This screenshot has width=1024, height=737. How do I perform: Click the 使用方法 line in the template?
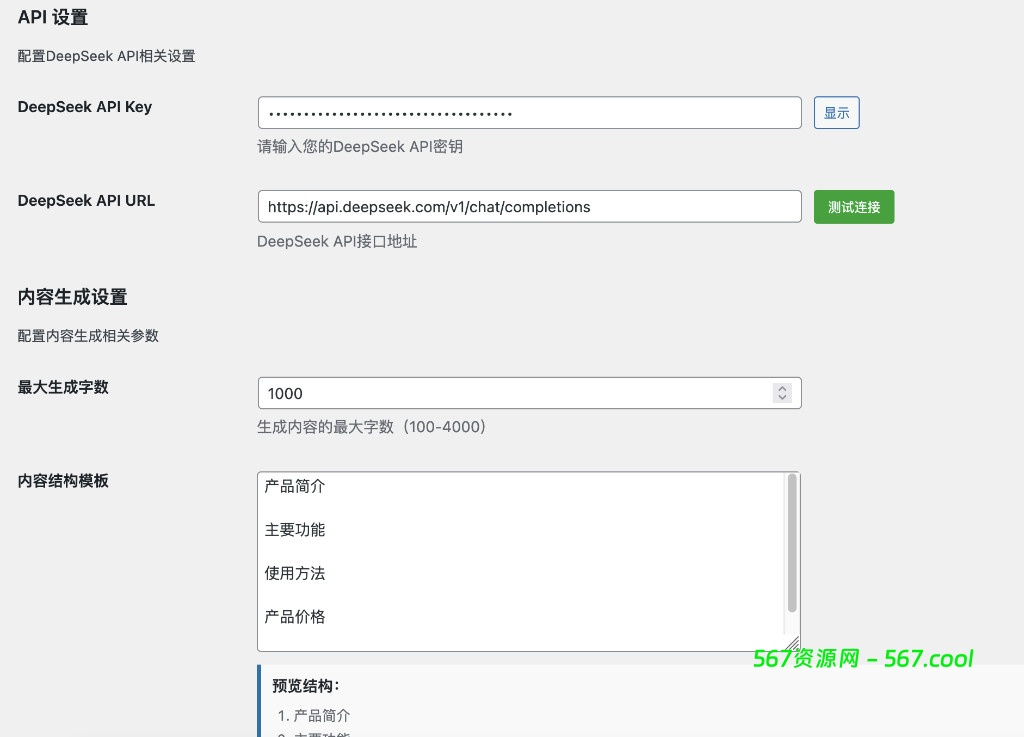pyautogui.click(x=295, y=572)
